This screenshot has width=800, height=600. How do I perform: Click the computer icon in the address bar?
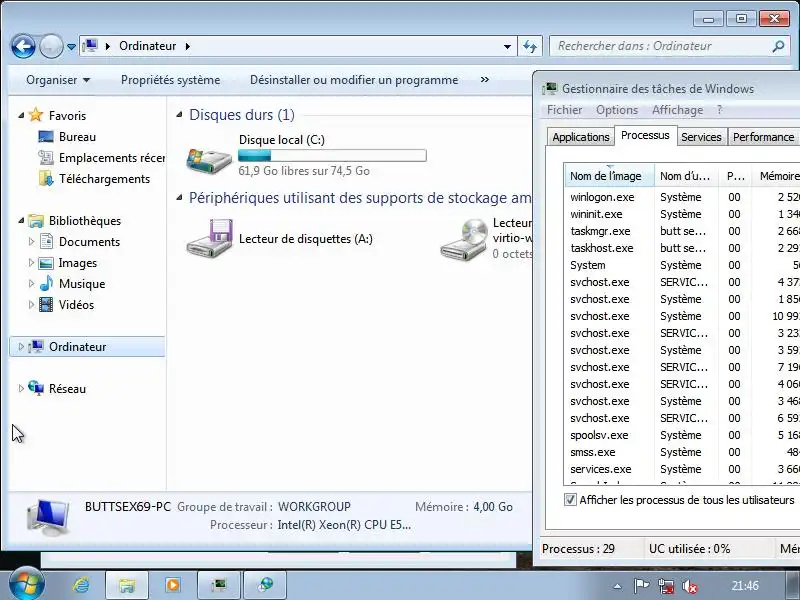90,46
